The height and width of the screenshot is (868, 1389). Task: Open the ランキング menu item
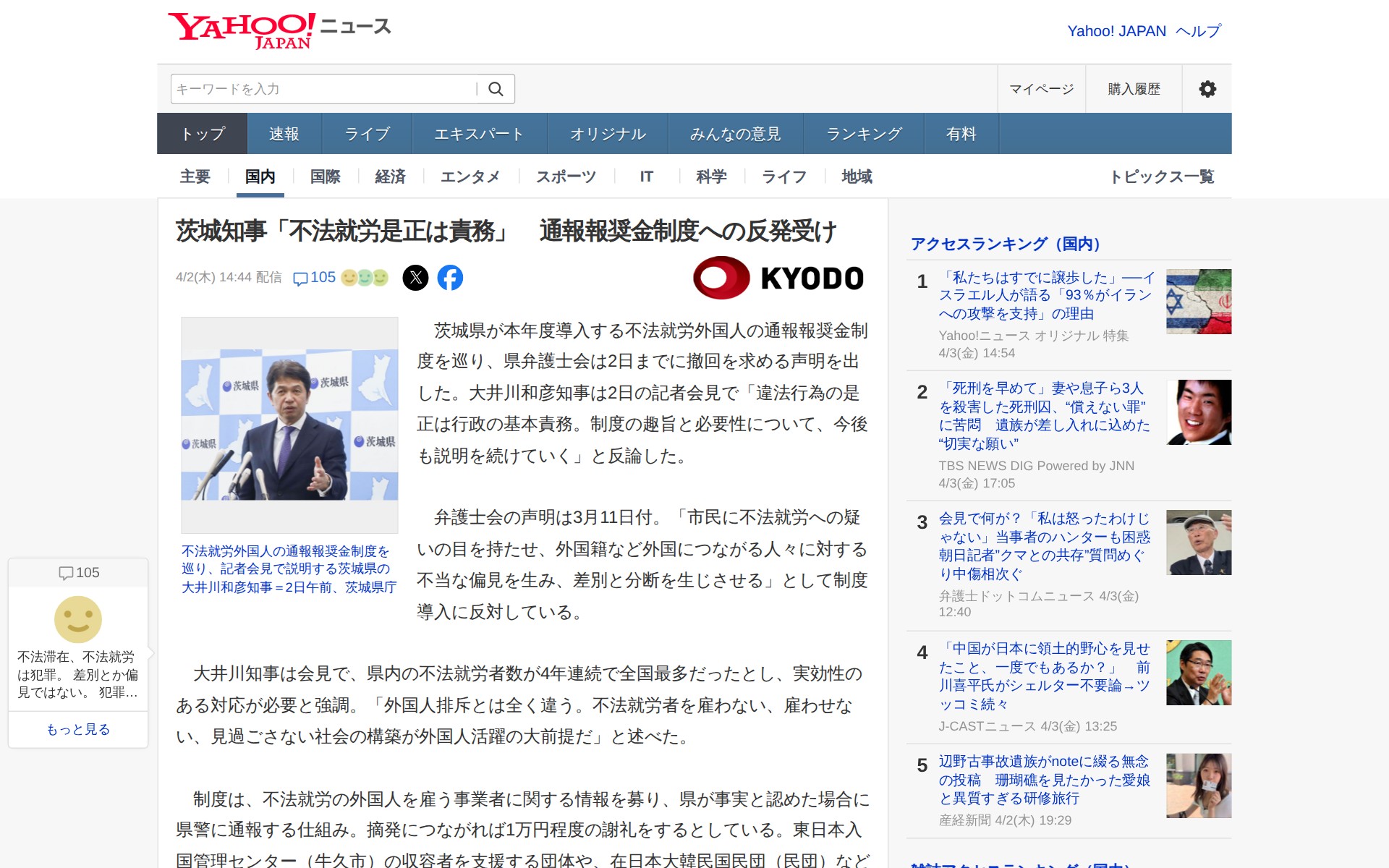[864, 133]
